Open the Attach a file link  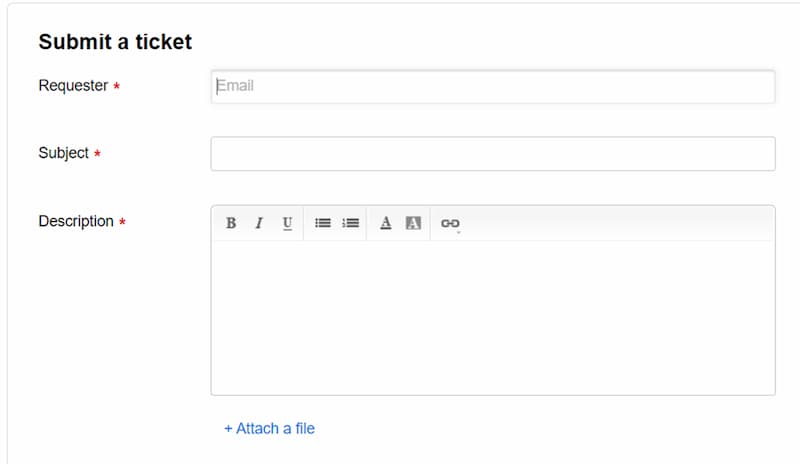pyautogui.click(x=269, y=428)
